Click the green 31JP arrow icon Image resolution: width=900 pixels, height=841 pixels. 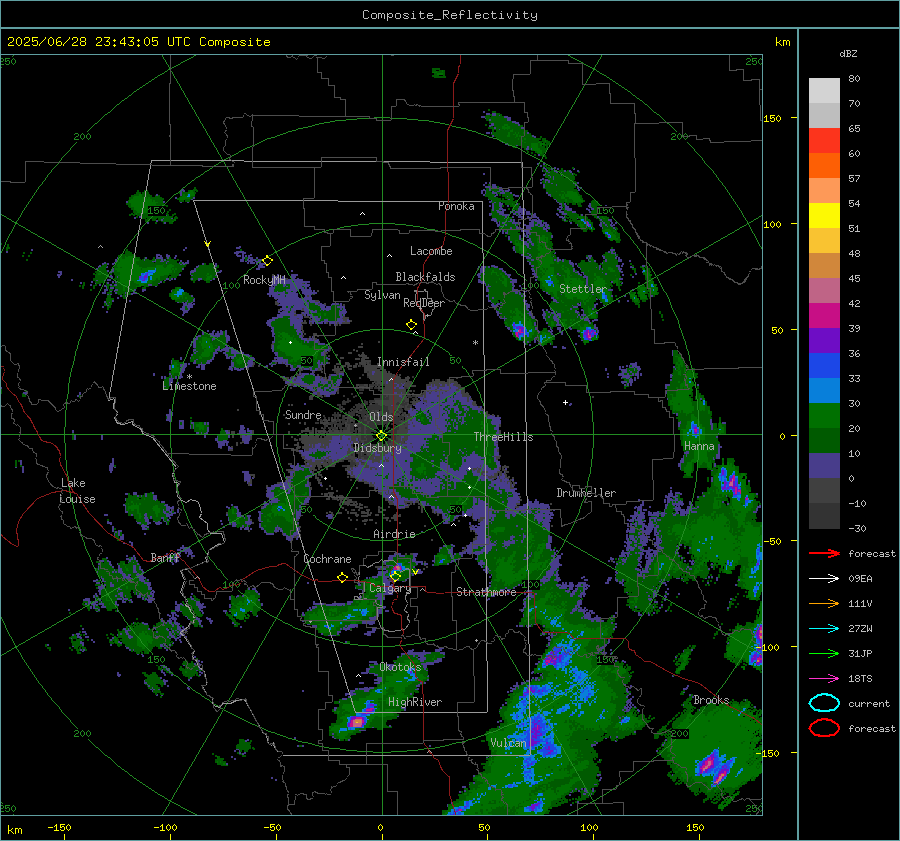click(x=824, y=653)
